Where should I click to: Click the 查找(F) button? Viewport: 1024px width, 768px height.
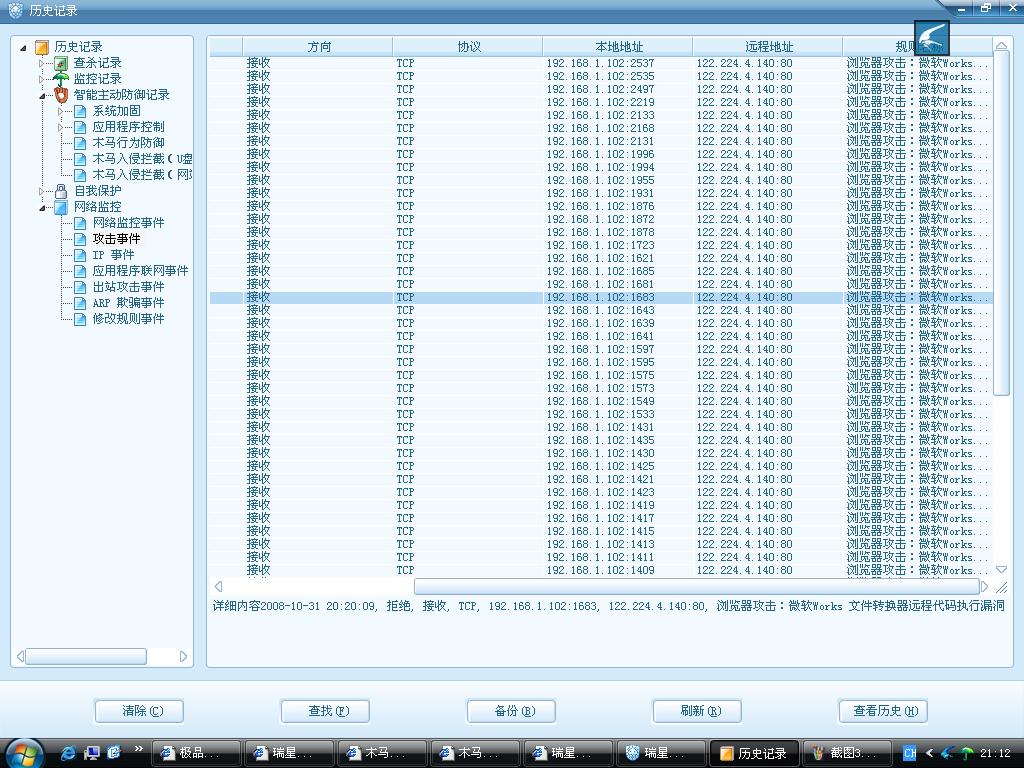[325, 711]
